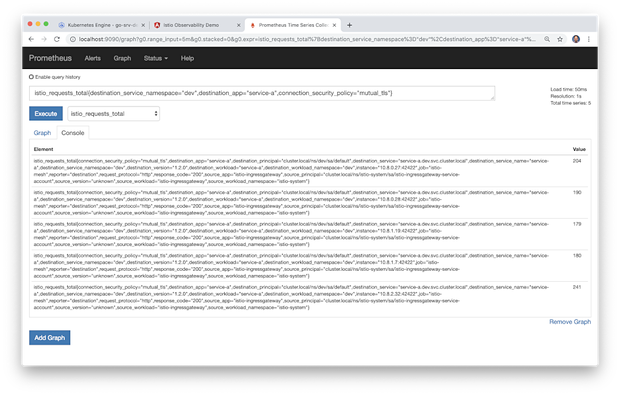
Task: Click the zoom magnifier in address bar
Action: (x=547, y=39)
